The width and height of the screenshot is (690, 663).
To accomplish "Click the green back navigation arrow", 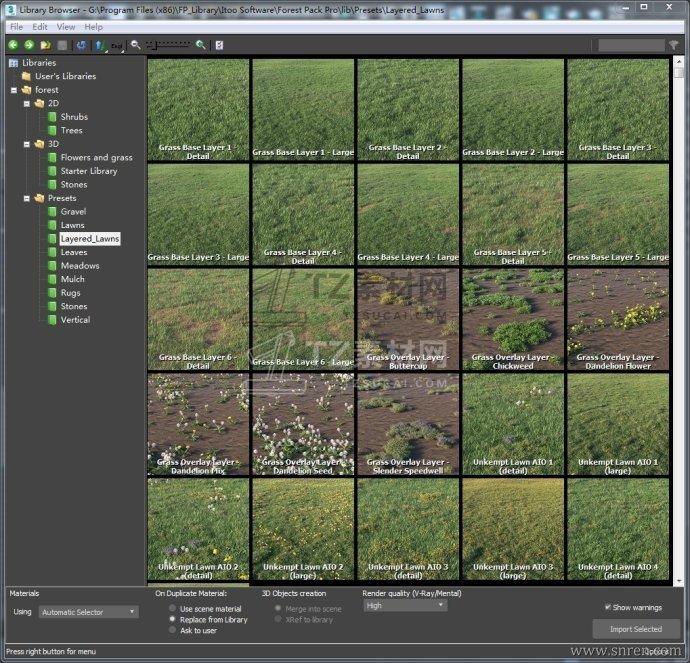I will (x=13, y=45).
